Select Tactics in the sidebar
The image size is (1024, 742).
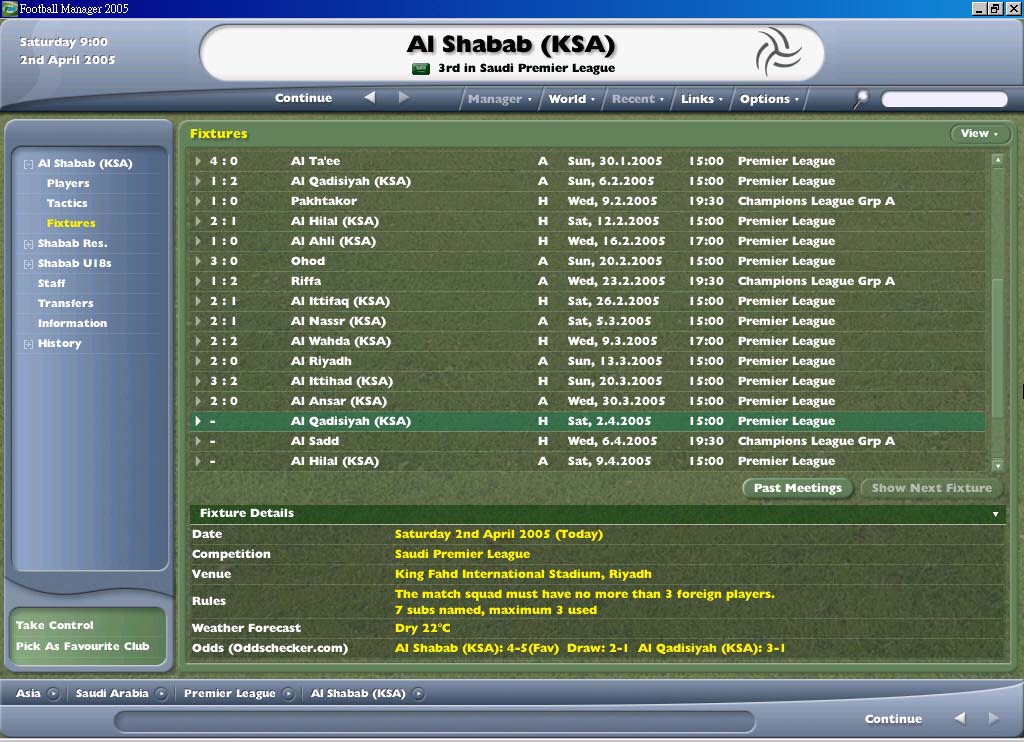67,203
